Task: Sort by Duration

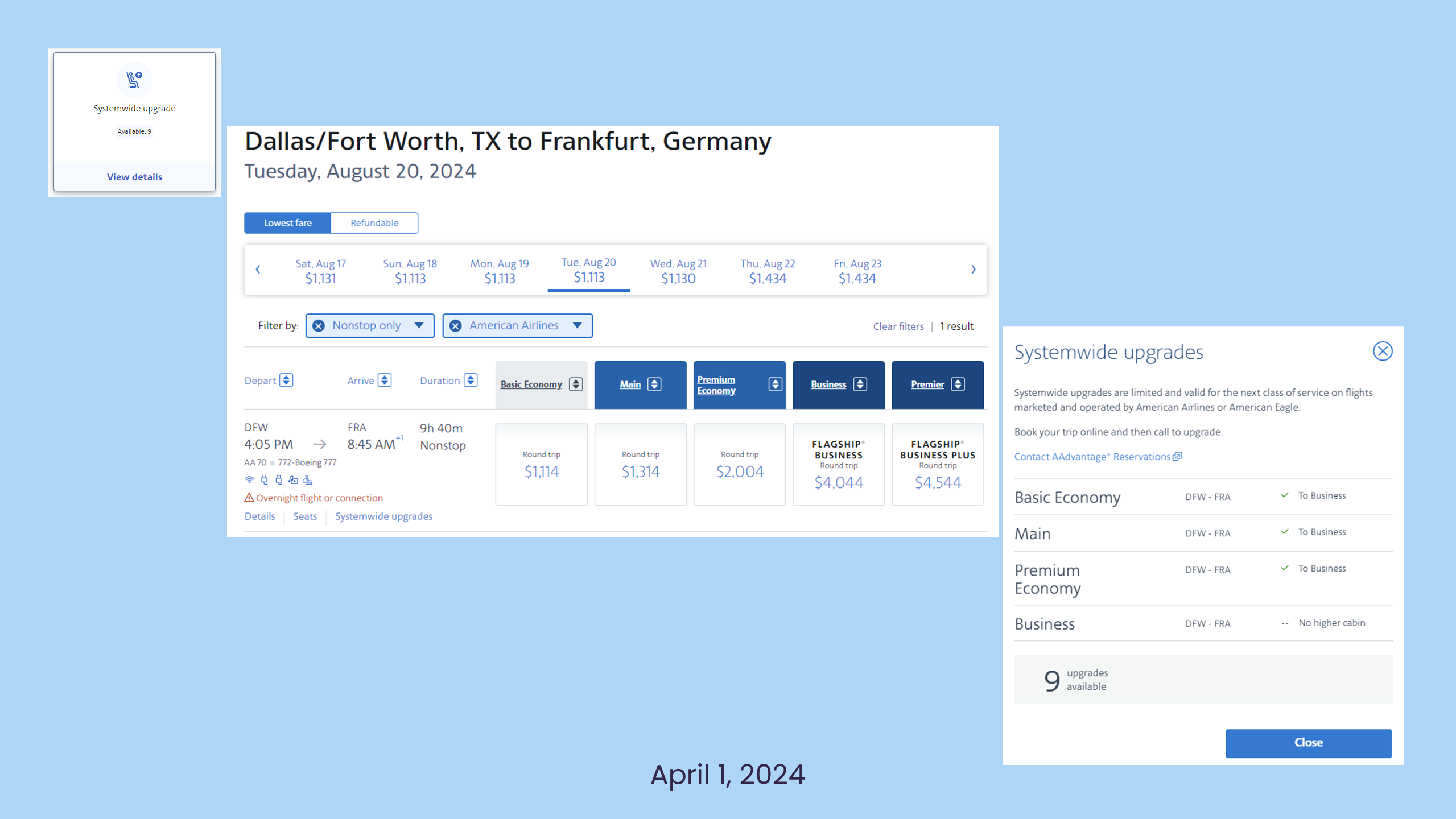Action: (471, 380)
